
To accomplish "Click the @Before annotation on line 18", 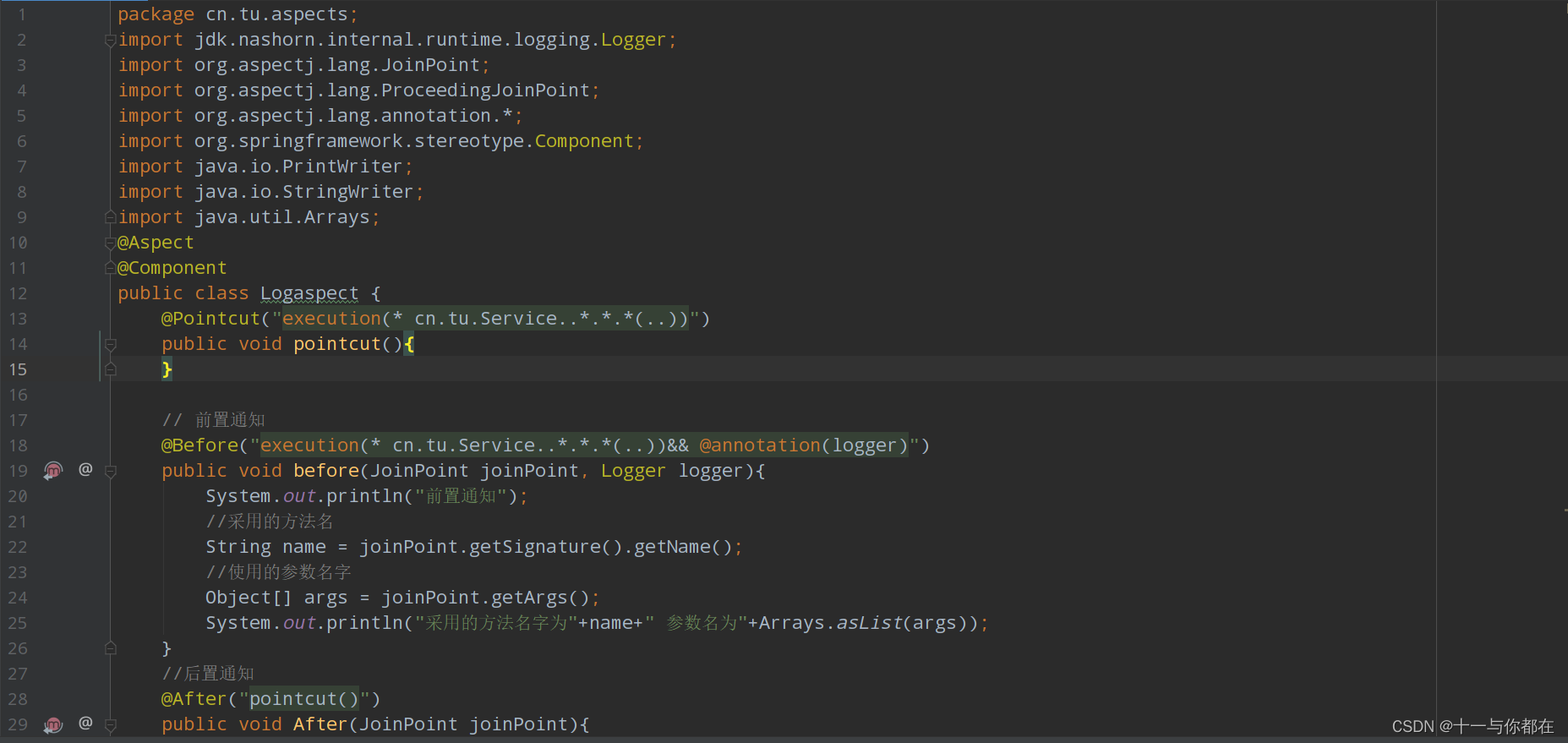I will coord(200,445).
